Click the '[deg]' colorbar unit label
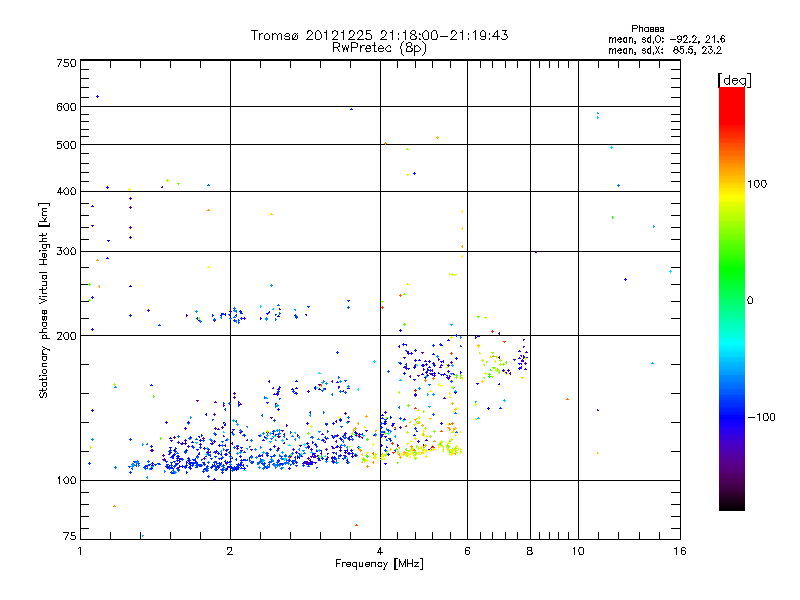 pyautogui.click(x=734, y=80)
